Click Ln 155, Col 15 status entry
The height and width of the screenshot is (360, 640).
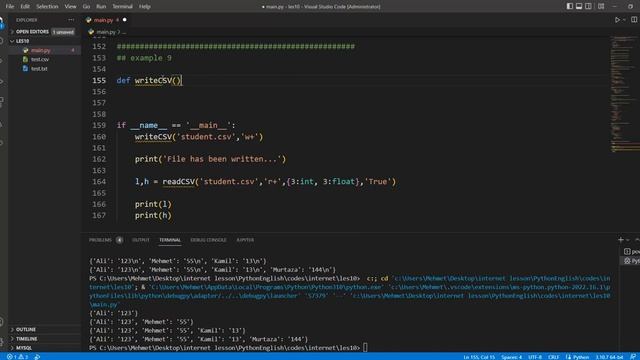[x=479, y=357]
